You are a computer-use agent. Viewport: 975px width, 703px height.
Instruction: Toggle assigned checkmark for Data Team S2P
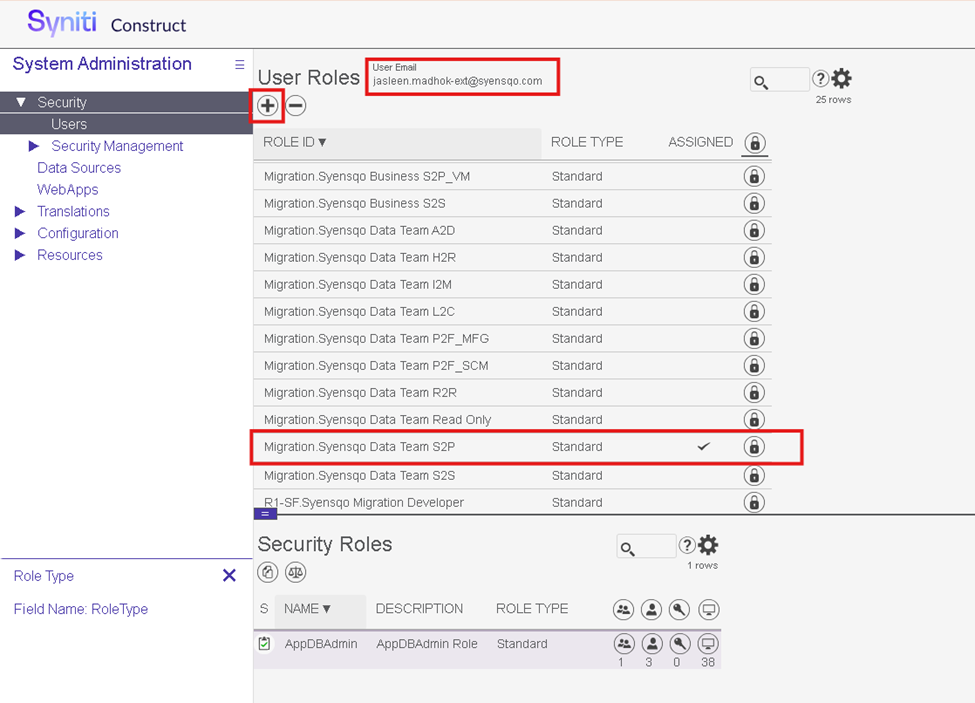point(703,447)
